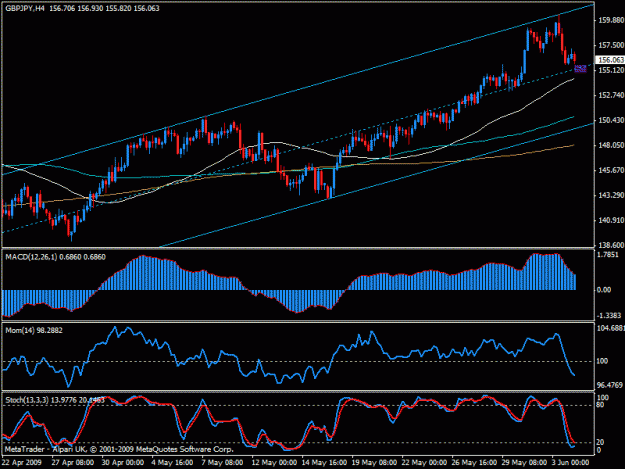Select the current price marker 156.063
Image resolution: width=625 pixels, height=469 pixels.
coord(610,60)
